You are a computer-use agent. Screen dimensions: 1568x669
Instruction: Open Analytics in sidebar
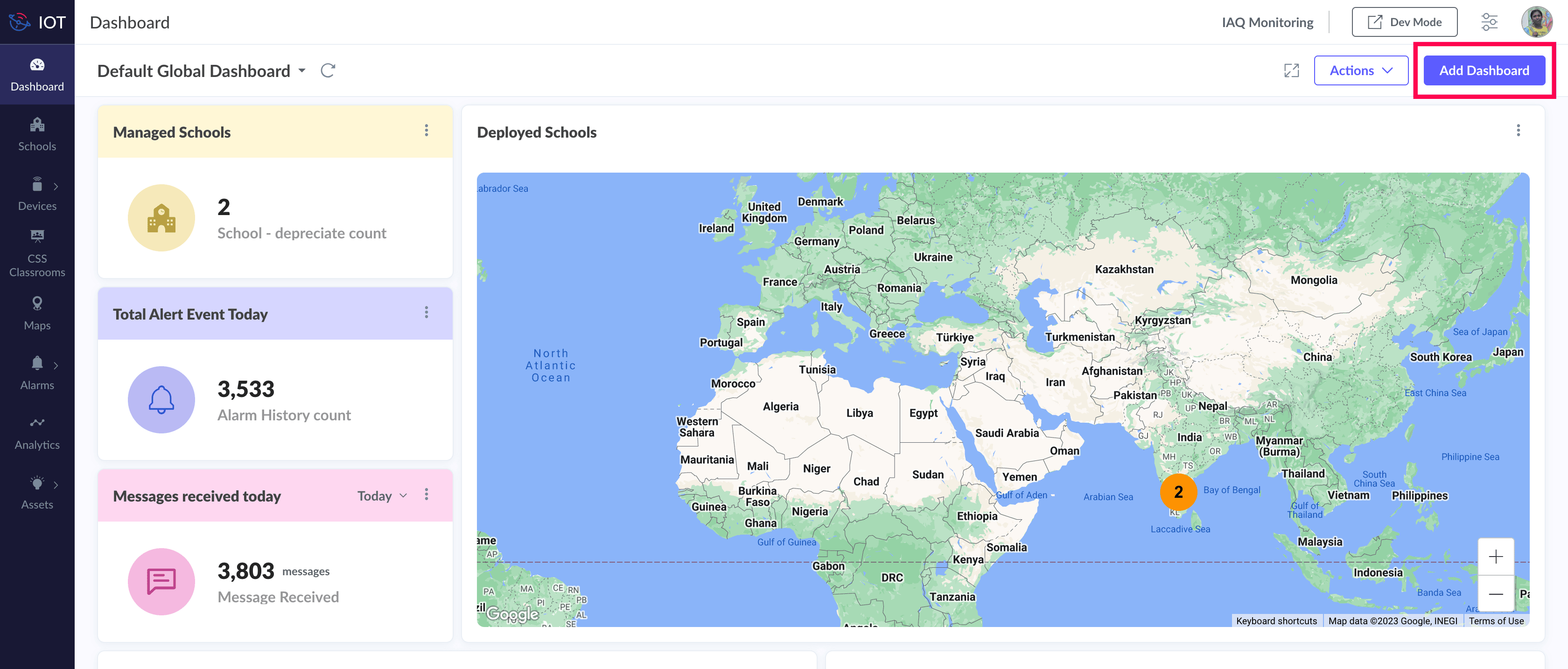(37, 433)
